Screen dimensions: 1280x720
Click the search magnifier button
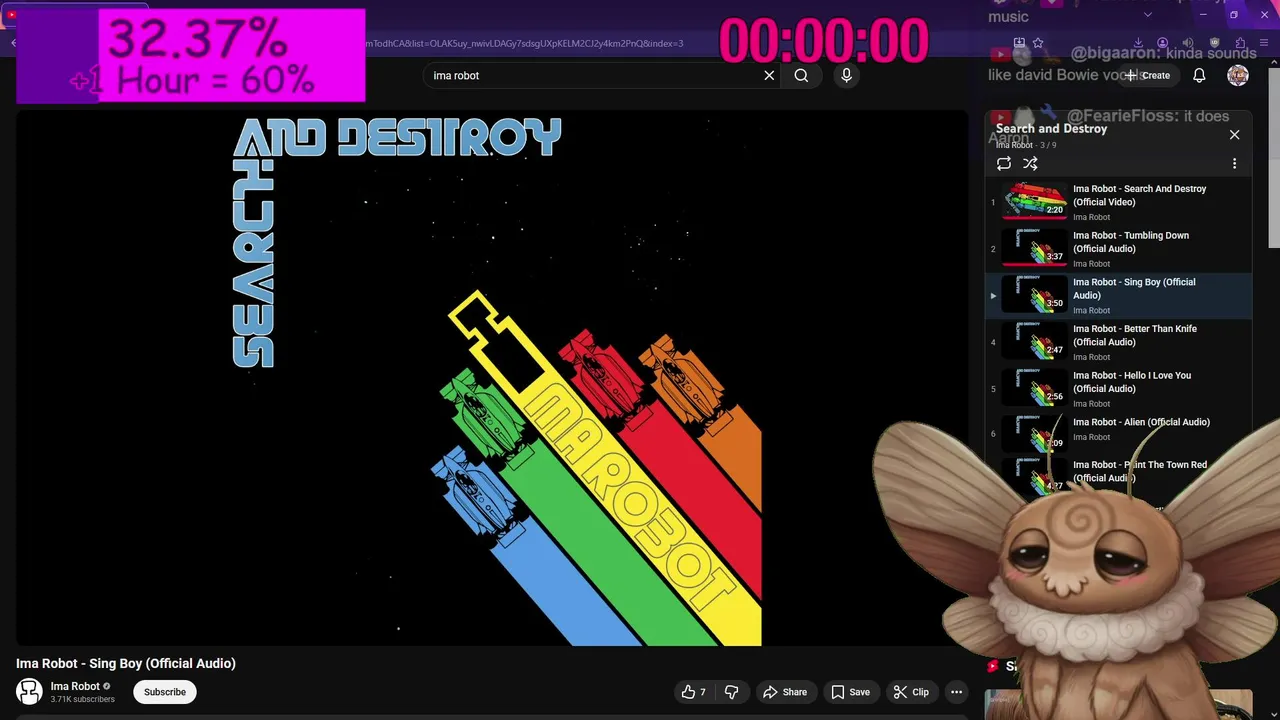pyautogui.click(x=801, y=75)
